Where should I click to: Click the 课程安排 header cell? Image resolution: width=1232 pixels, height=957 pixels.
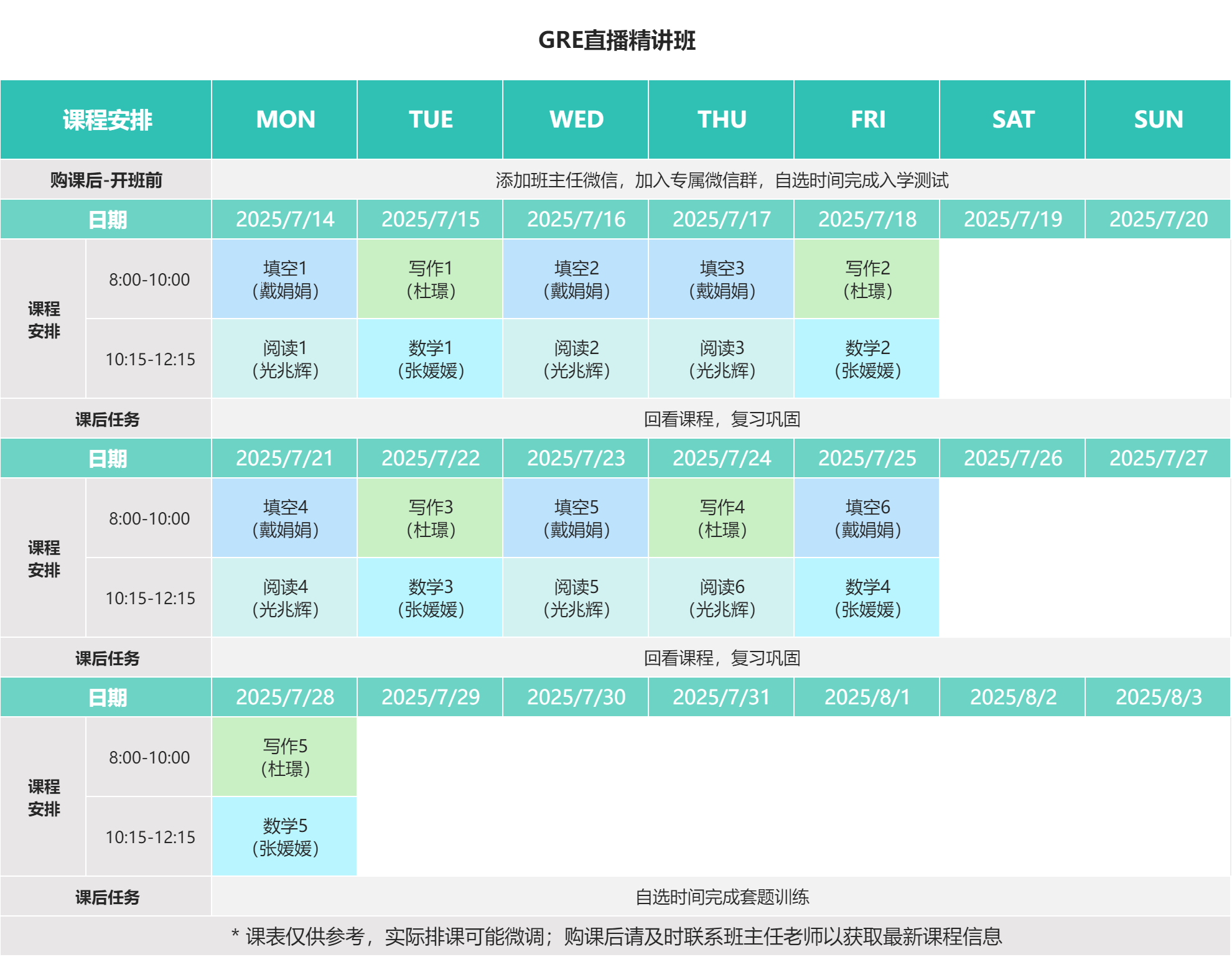click(x=106, y=119)
